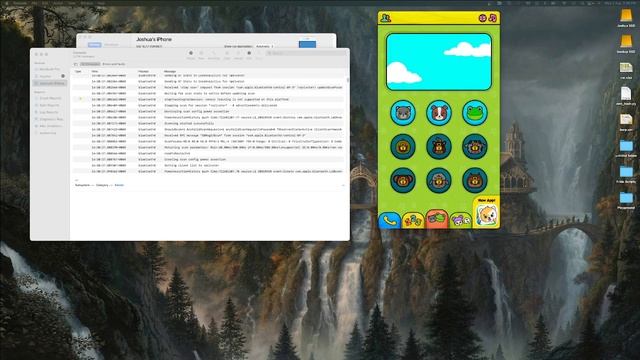The width and height of the screenshot is (640, 360).
Task: Click the Details link below the log list
Action: pyautogui.click(x=119, y=185)
